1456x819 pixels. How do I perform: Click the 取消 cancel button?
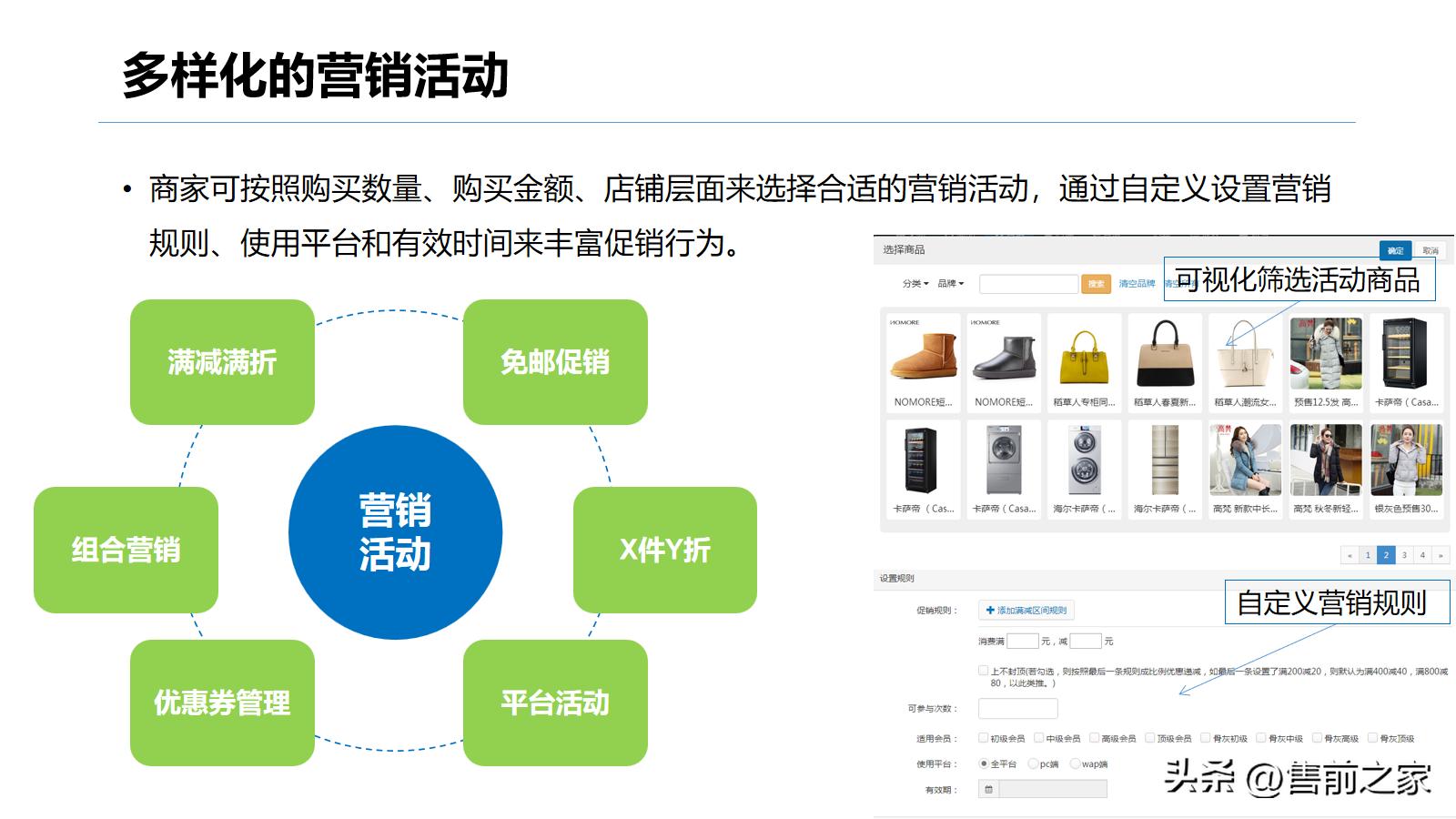[x=1431, y=249]
